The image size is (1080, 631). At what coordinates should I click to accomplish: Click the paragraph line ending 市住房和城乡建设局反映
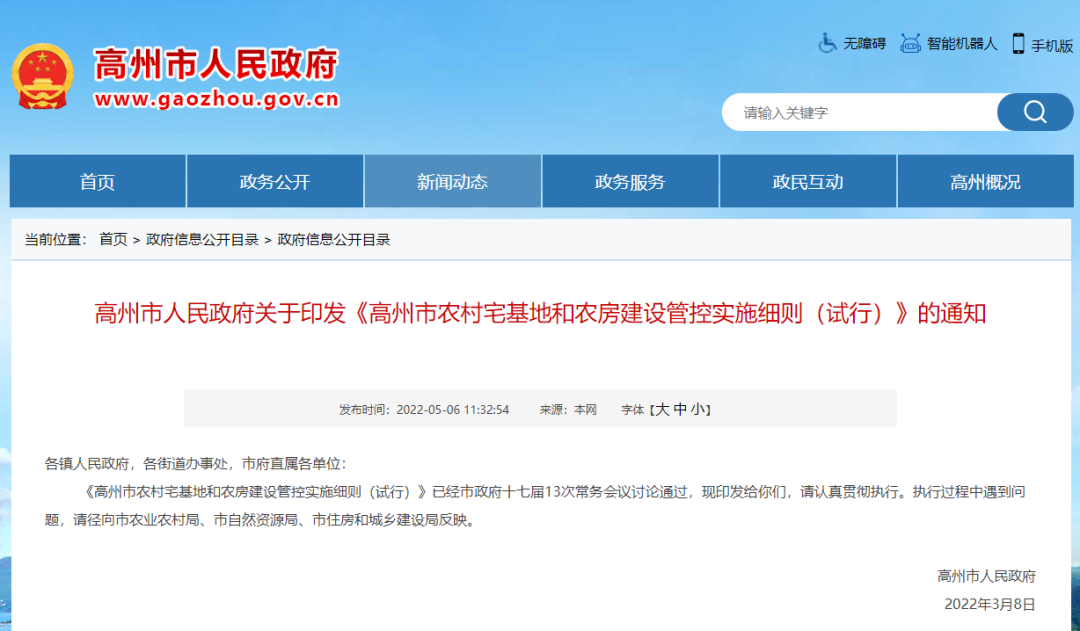pyautogui.click(x=260, y=520)
